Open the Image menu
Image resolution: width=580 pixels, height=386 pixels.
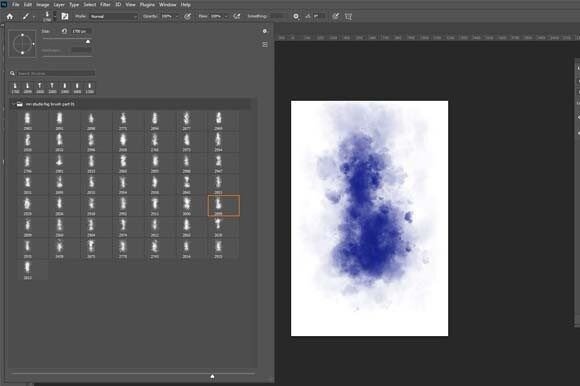pos(43,5)
